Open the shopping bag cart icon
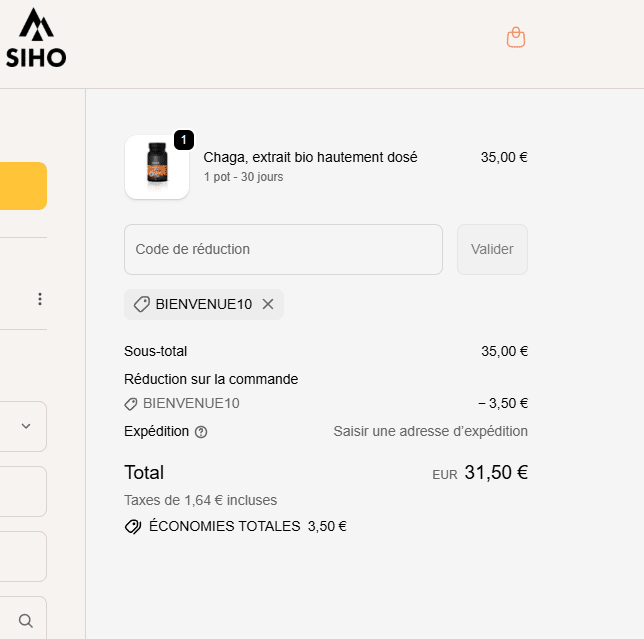The image size is (644, 639). coord(516,38)
